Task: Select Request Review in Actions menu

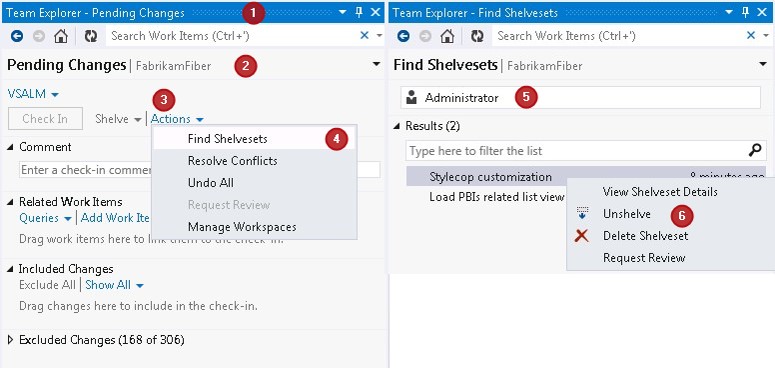Action: pyautogui.click(x=254, y=205)
